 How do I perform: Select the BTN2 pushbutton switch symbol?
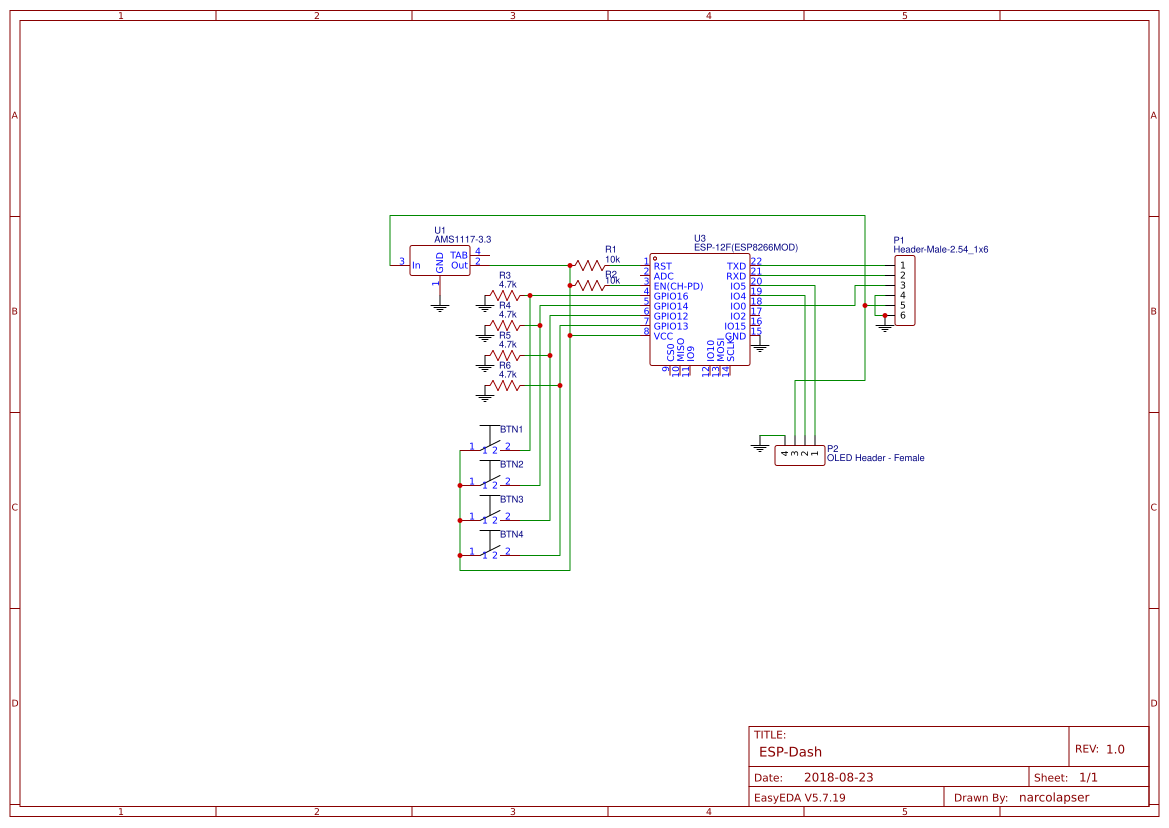click(489, 480)
